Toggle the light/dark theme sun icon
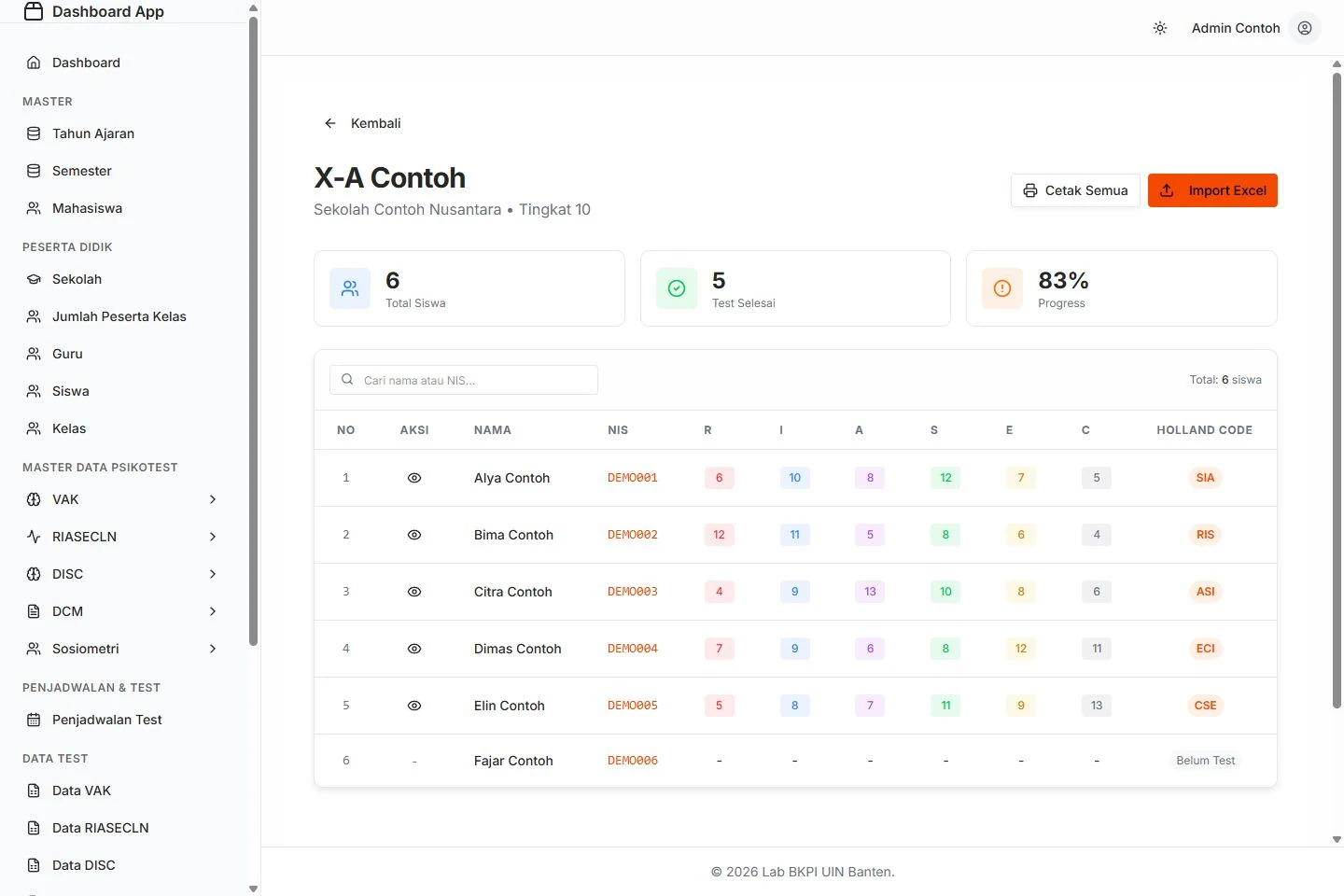 [1160, 28]
